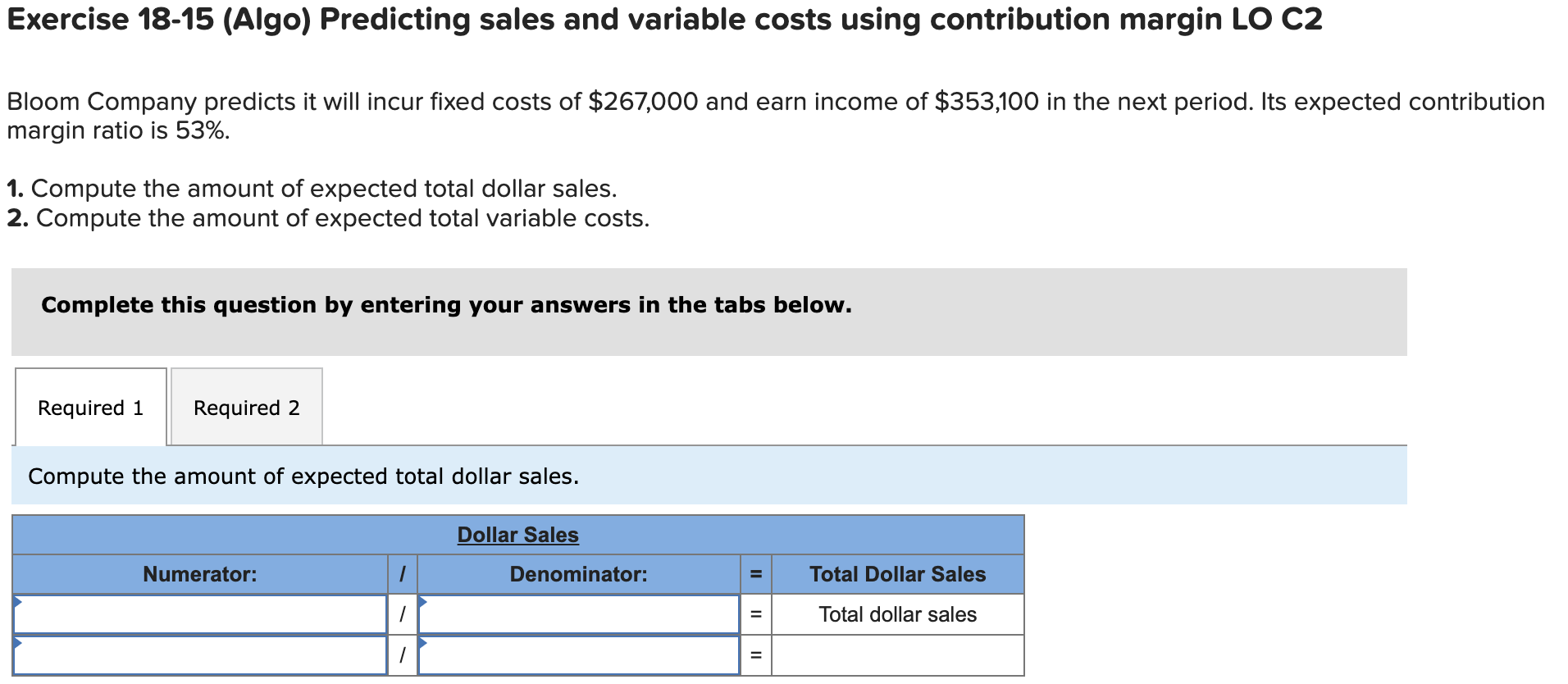Image resolution: width=1568 pixels, height=684 pixels.
Task: Click the Denominator column header
Action: [578, 574]
